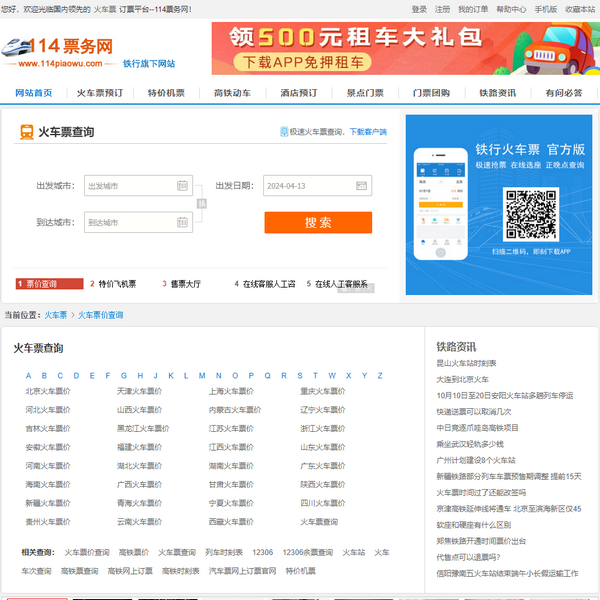Image resolution: width=600 pixels, height=600 pixels.
Task: Click the calendar icon in 到达城市 field
Action: [x=182, y=222]
